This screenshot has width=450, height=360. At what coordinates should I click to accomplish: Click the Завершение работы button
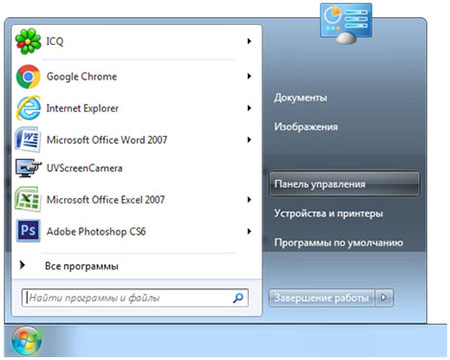pos(321,297)
